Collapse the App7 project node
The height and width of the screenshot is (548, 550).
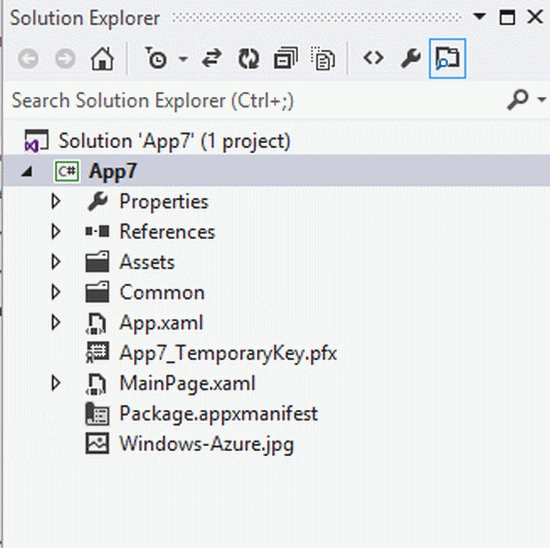pos(27,172)
